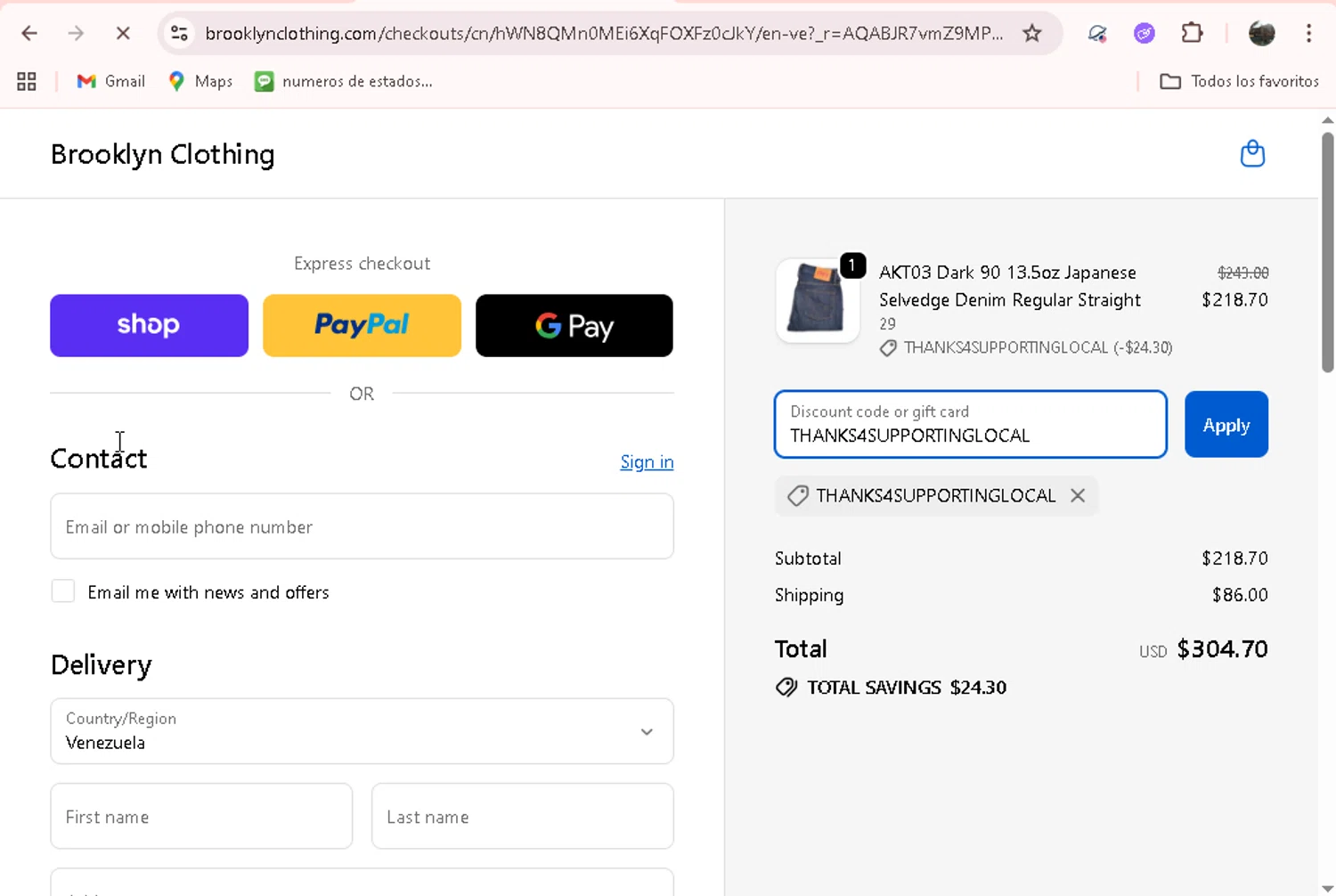1336x896 pixels.
Task: Click the page vertical scrollbar
Action: point(1327,252)
